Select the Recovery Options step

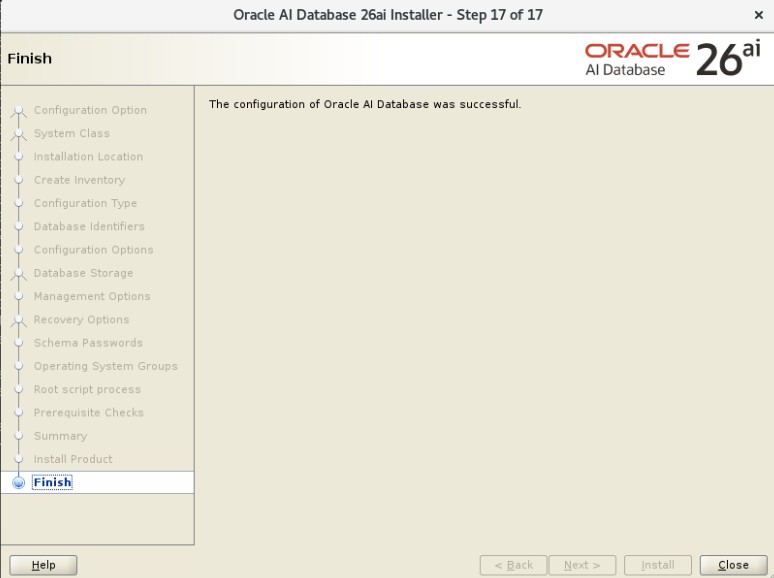point(81,319)
